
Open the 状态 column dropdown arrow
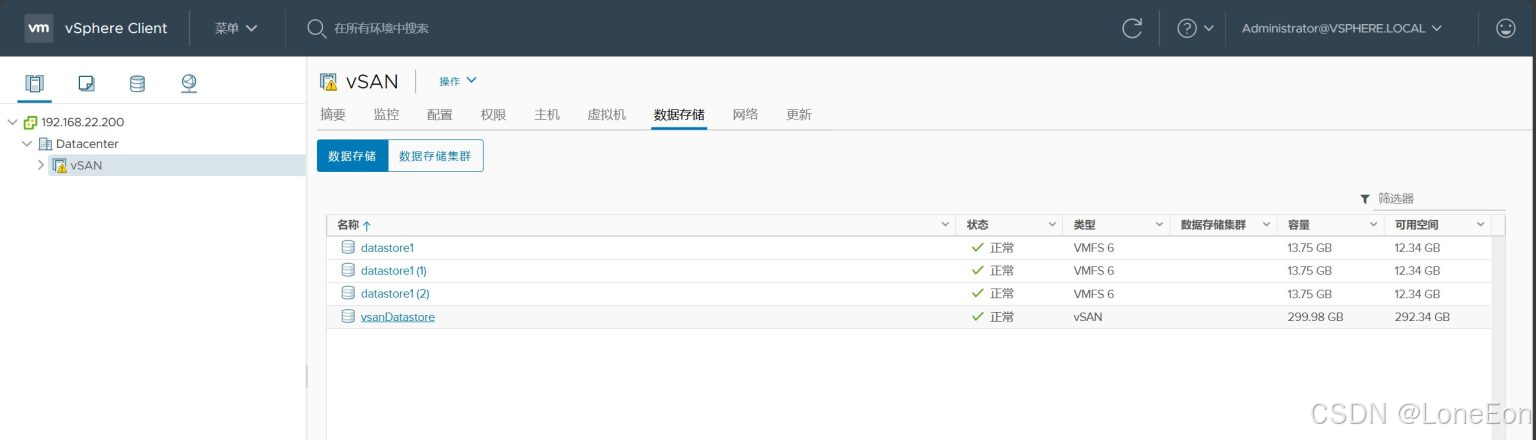pyautogui.click(x=1052, y=225)
